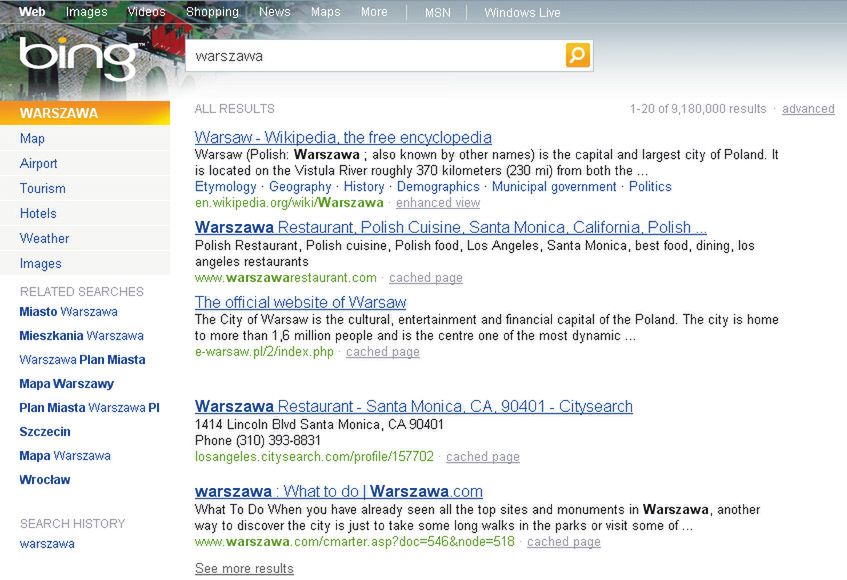This screenshot has height=580, width=847.
Task: Open Maps from top navigation
Action: [325, 12]
